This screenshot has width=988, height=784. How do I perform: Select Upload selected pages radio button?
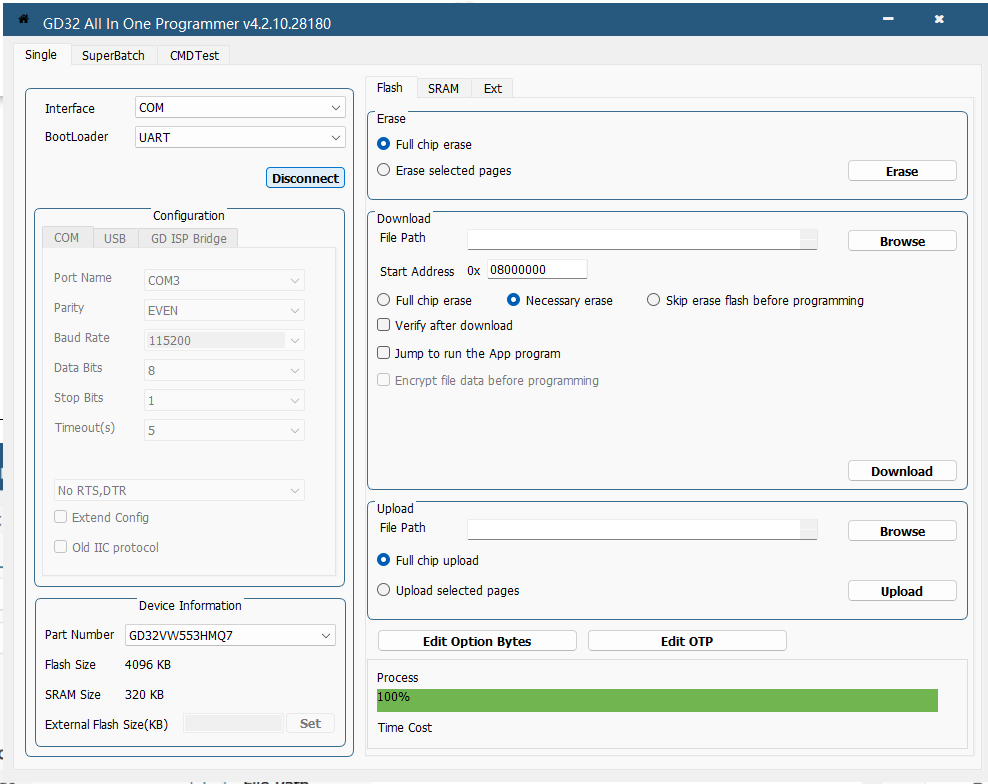click(x=384, y=591)
